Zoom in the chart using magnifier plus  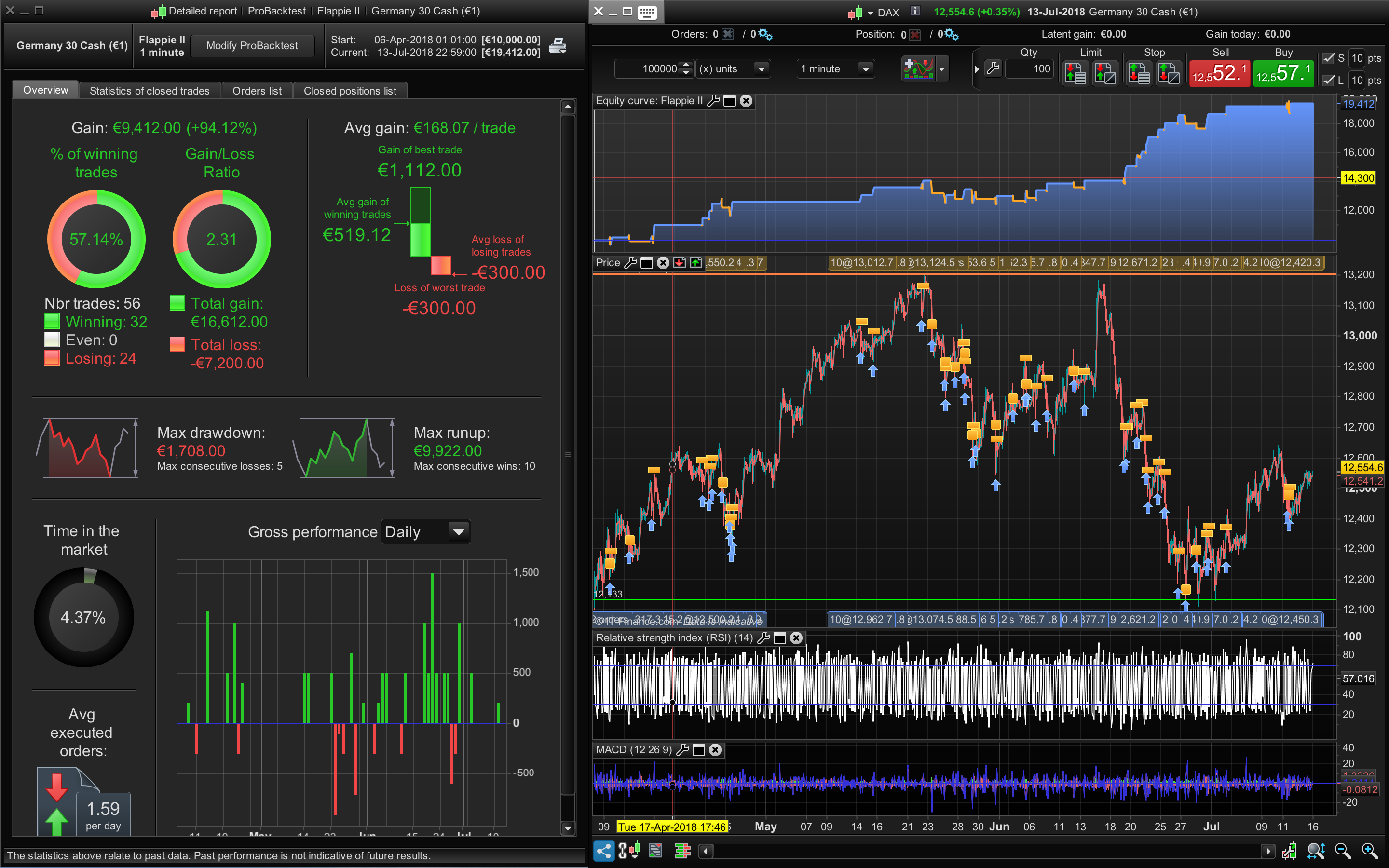[x=1370, y=850]
